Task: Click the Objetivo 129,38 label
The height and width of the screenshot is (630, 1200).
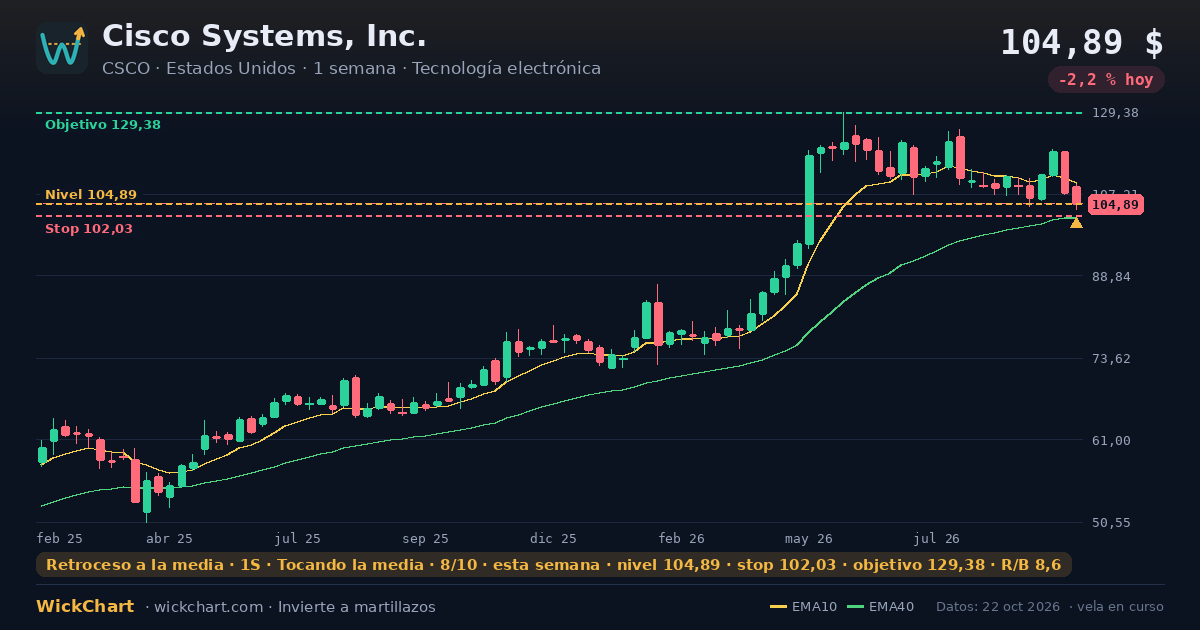Action: (102, 125)
